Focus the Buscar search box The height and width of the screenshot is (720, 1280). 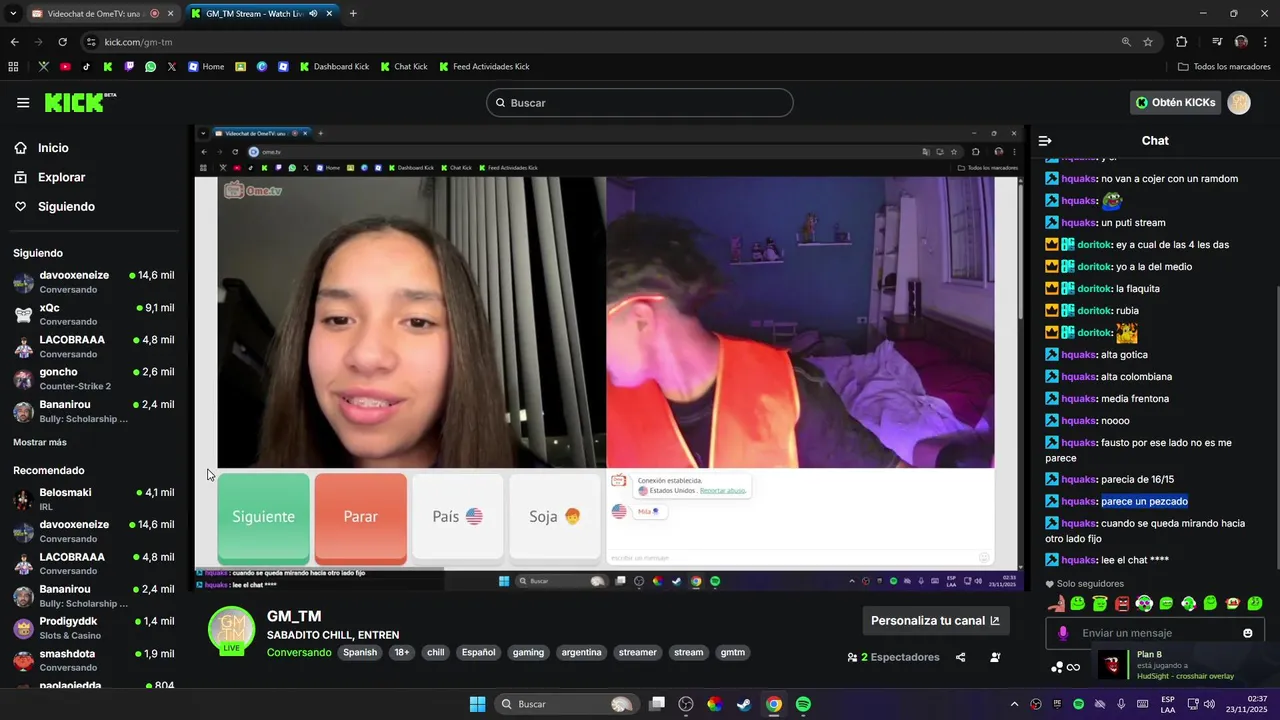(x=640, y=103)
